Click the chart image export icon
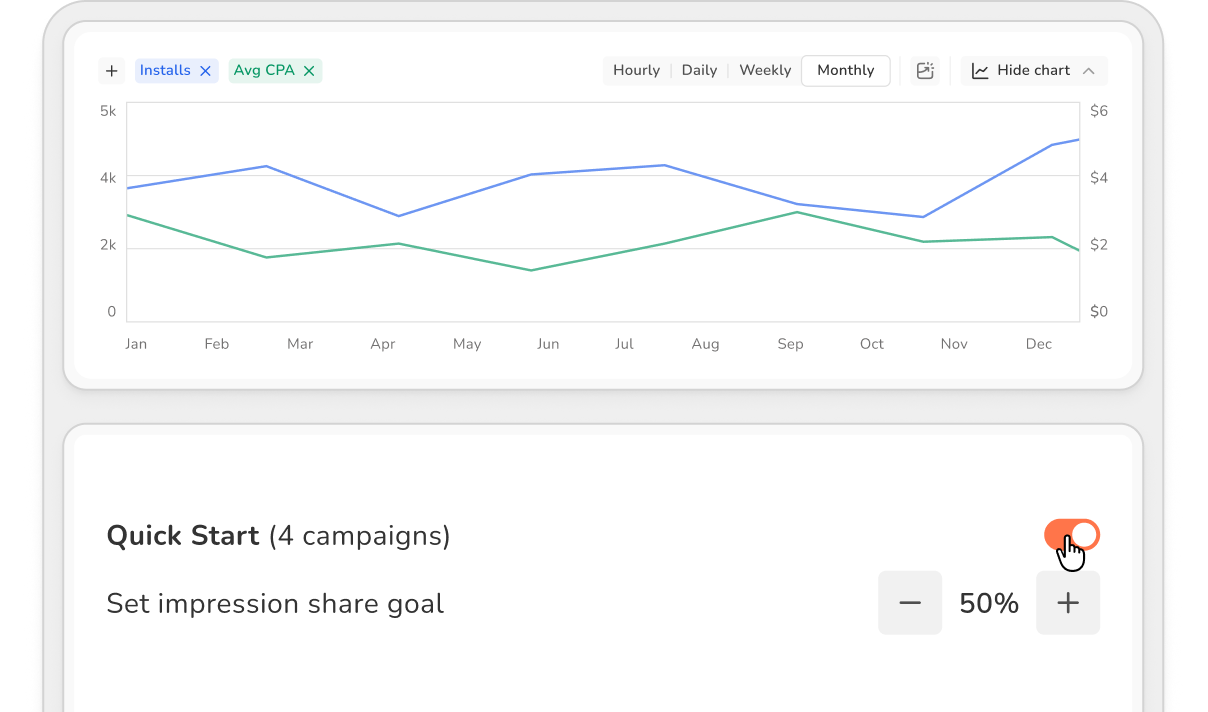The height and width of the screenshot is (712, 1208). coord(925,71)
